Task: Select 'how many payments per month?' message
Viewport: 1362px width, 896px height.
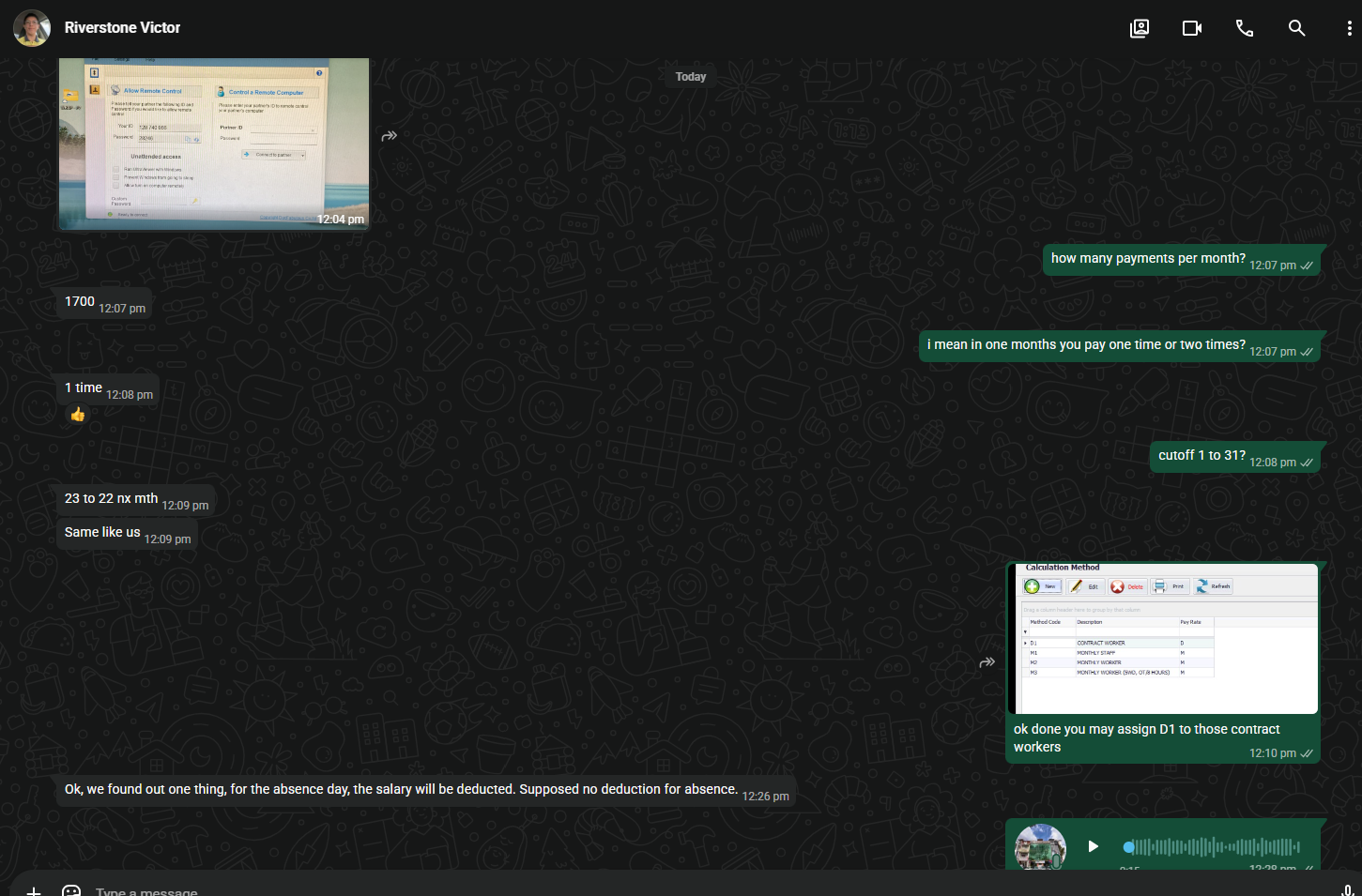Action: (1182, 259)
